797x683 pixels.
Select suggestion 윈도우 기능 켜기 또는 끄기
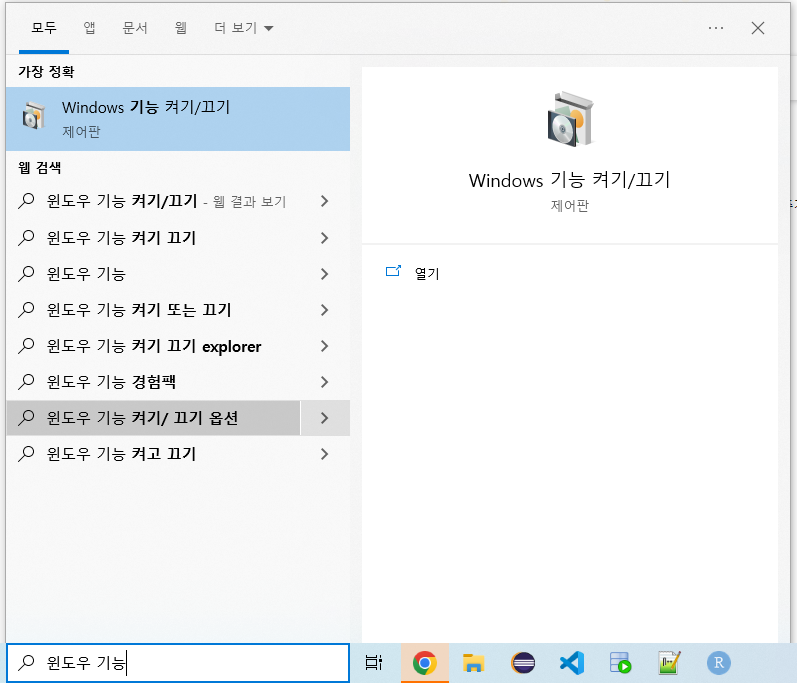click(x=154, y=310)
